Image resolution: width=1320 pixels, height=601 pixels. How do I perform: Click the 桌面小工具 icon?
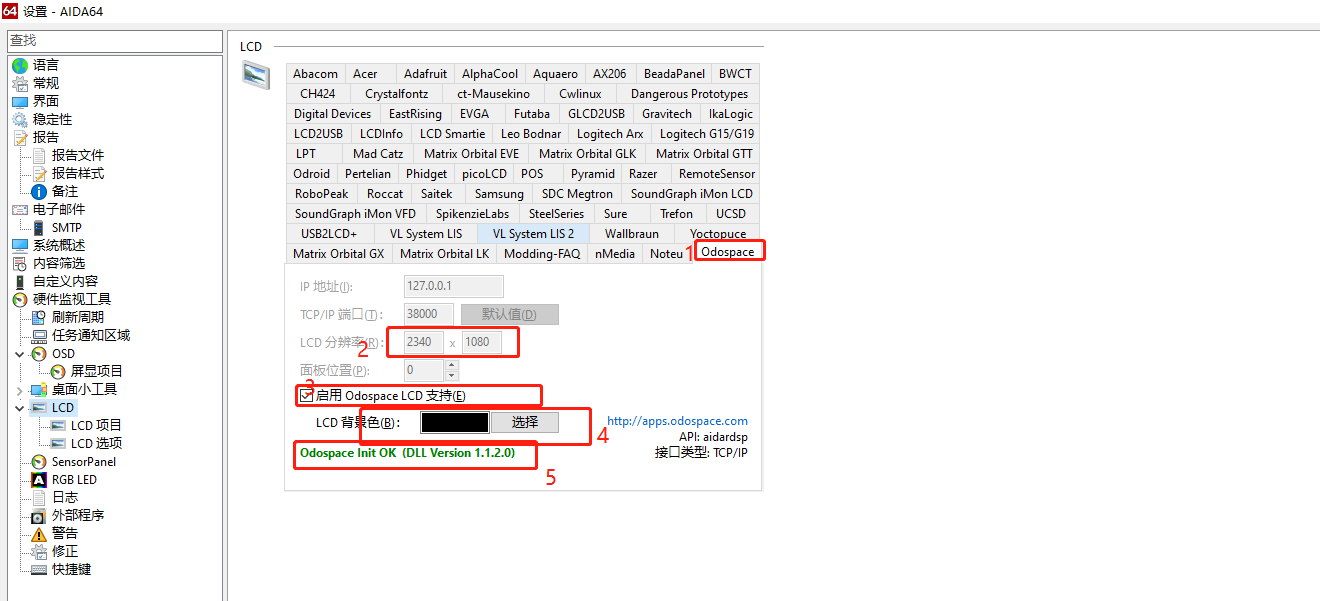39,389
